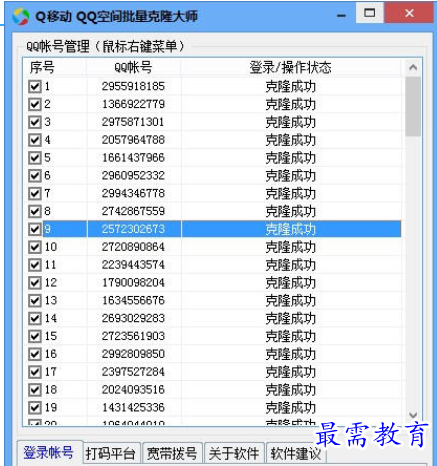
Task: Select account 2994346778
Action: point(133,193)
